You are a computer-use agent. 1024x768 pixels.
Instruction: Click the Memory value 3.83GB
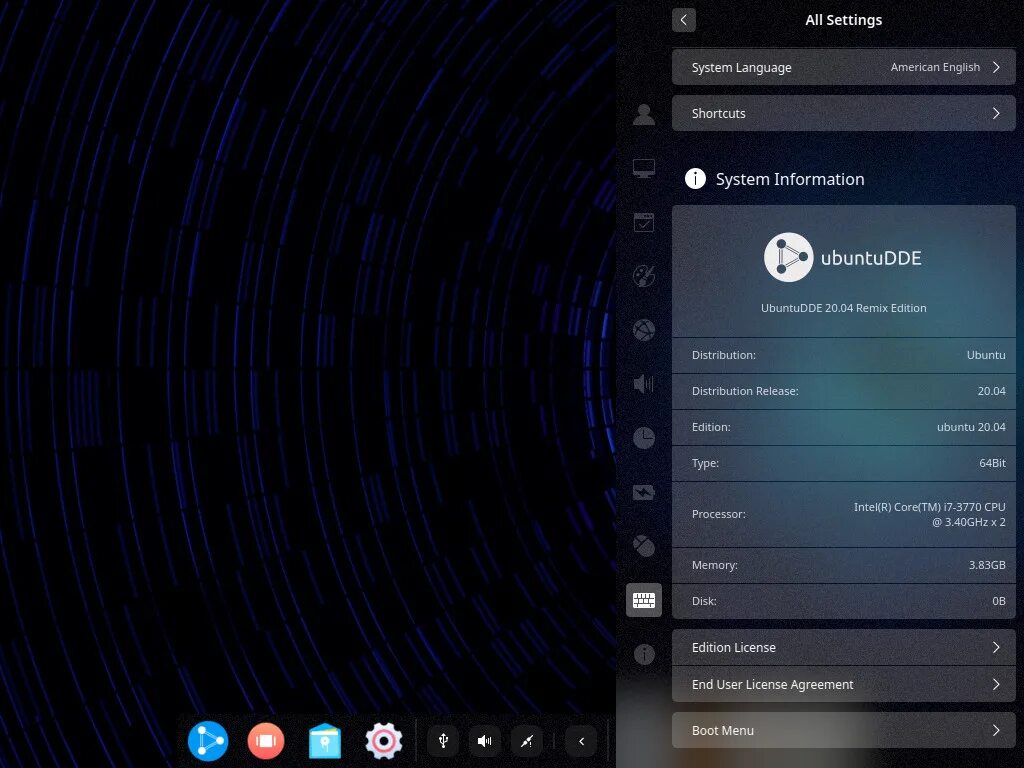pyautogui.click(x=987, y=565)
